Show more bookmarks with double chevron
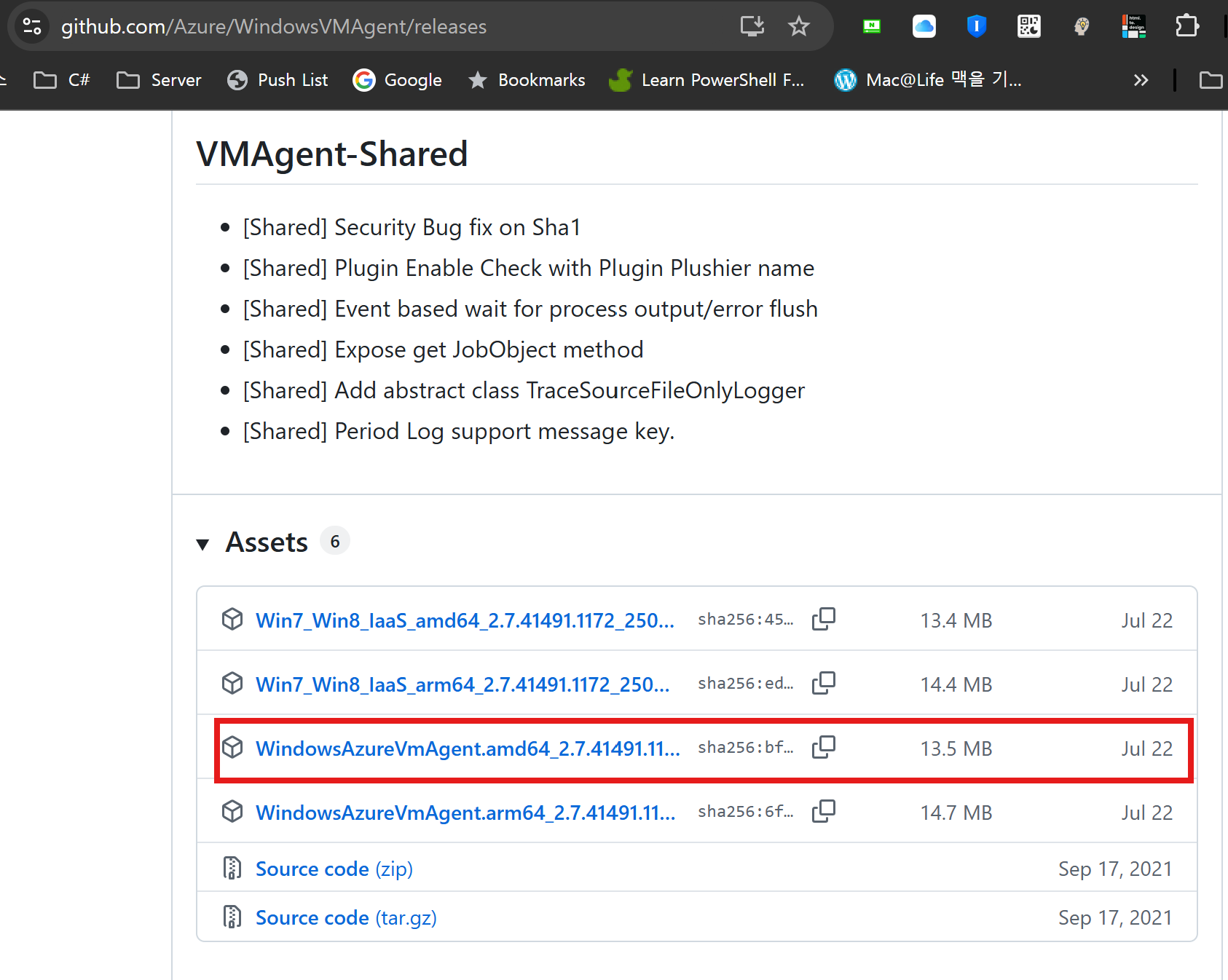This screenshot has height=980, width=1228. (1141, 80)
